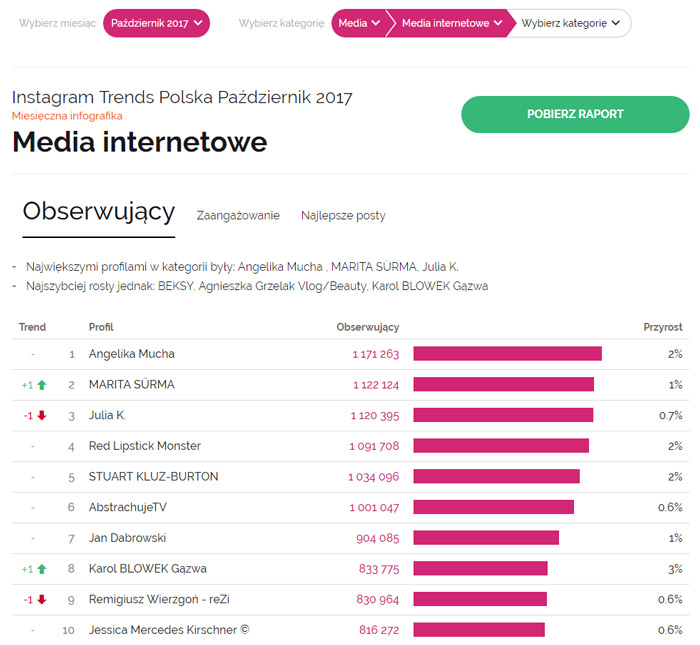
Task: Click follower count 816 272
Action: (379, 630)
